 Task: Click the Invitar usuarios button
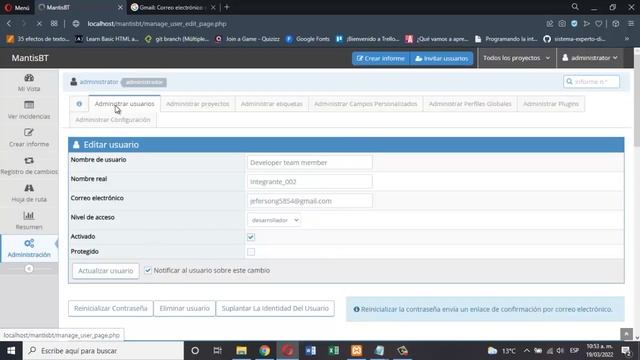click(442, 58)
